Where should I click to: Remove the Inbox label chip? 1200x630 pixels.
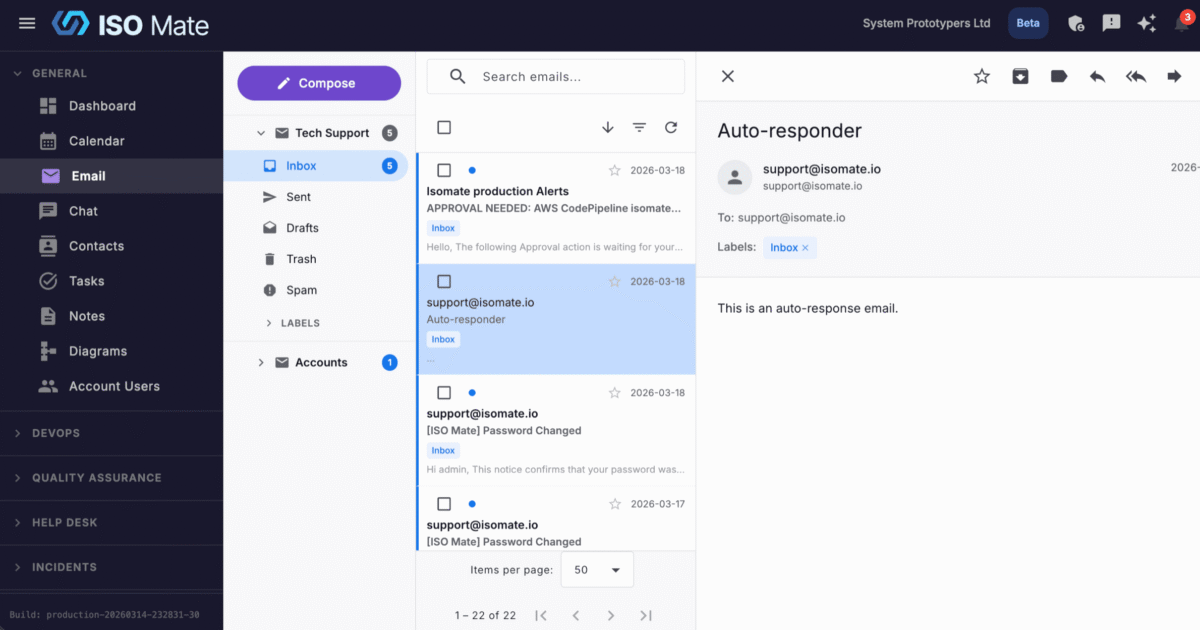pos(805,246)
